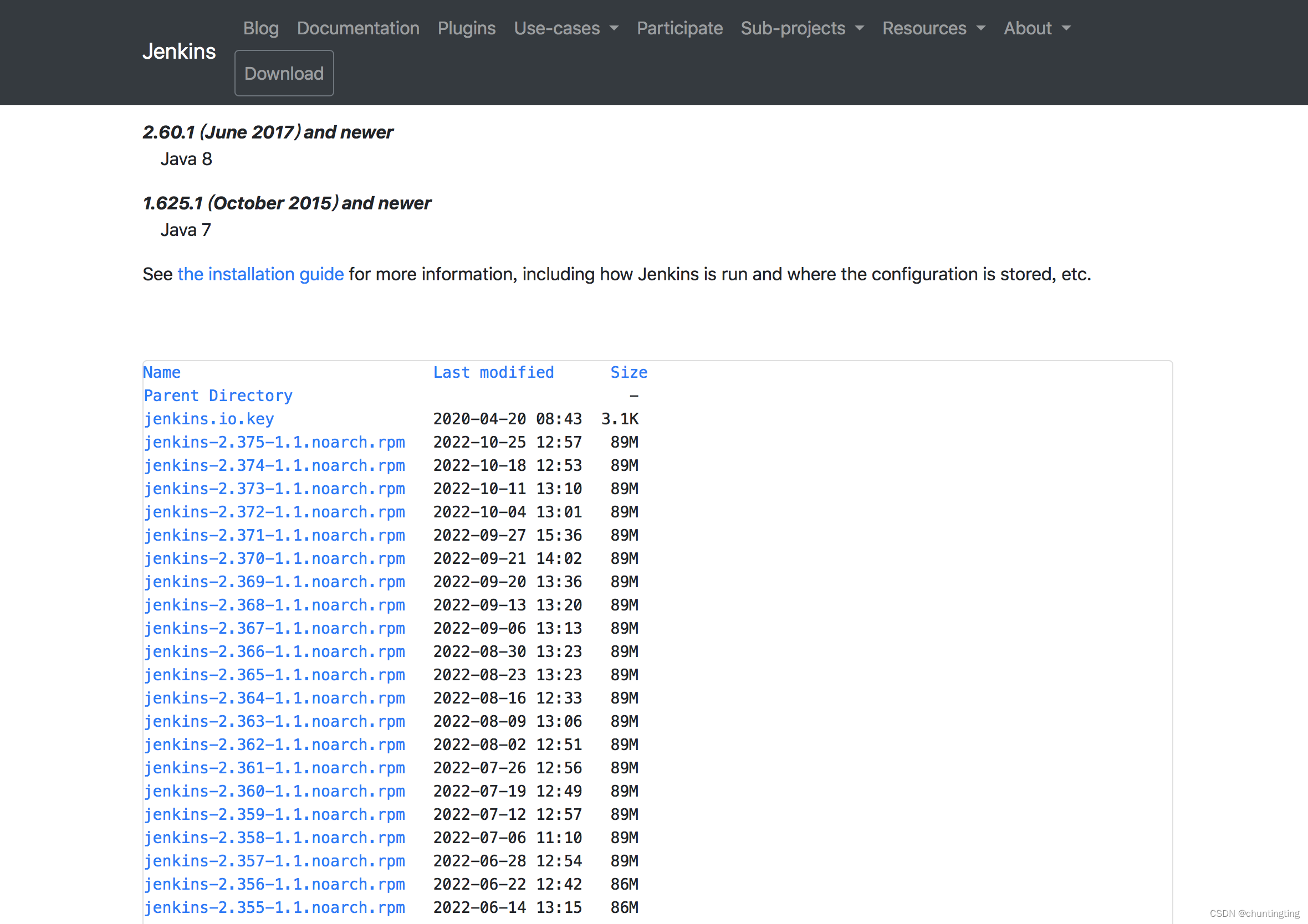Open the Participate navigation item

point(679,28)
